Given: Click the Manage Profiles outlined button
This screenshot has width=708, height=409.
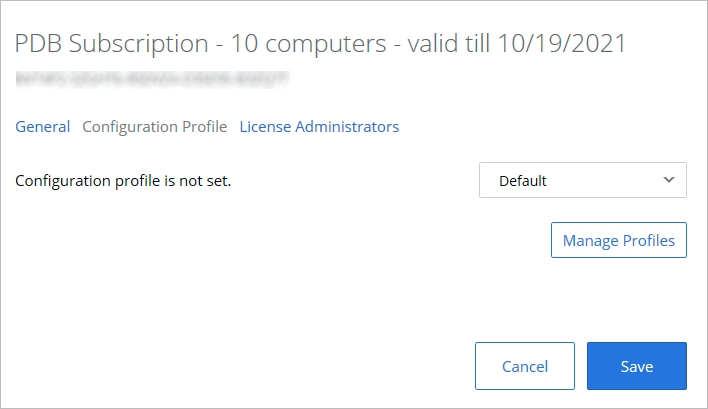Looking at the screenshot, I should click(618, 240).
